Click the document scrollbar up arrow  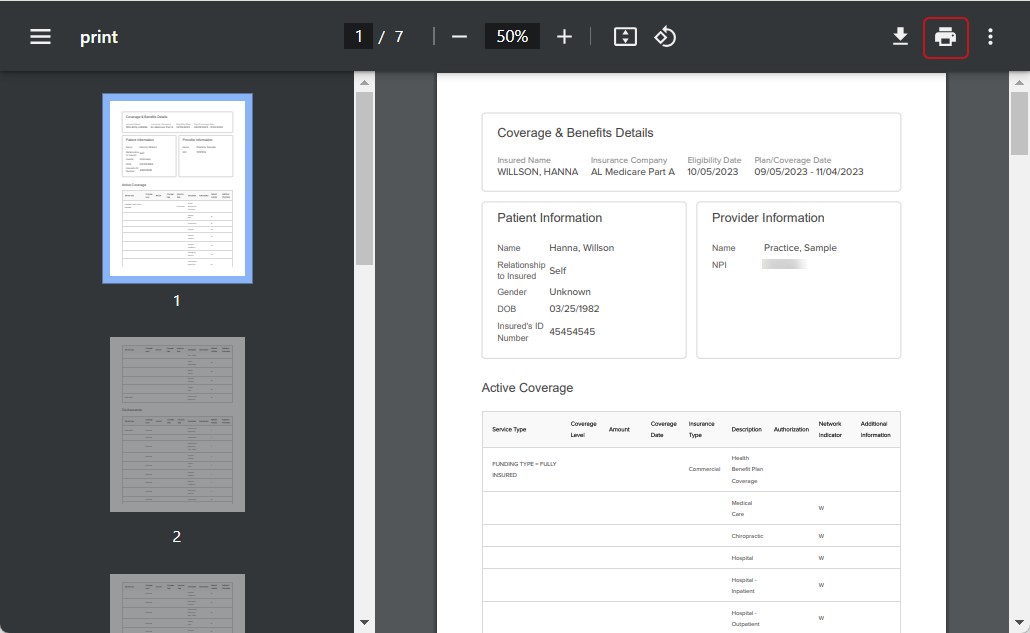coord(1018,81)
